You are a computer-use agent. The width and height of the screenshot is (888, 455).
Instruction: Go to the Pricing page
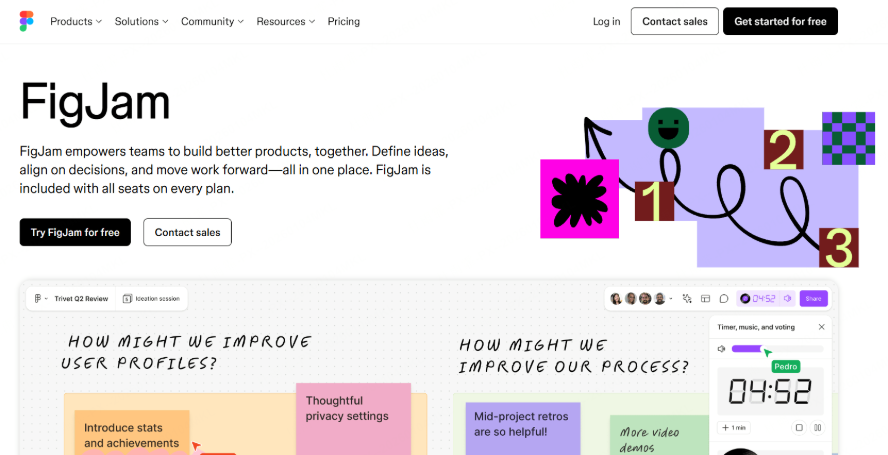(344, 21)
